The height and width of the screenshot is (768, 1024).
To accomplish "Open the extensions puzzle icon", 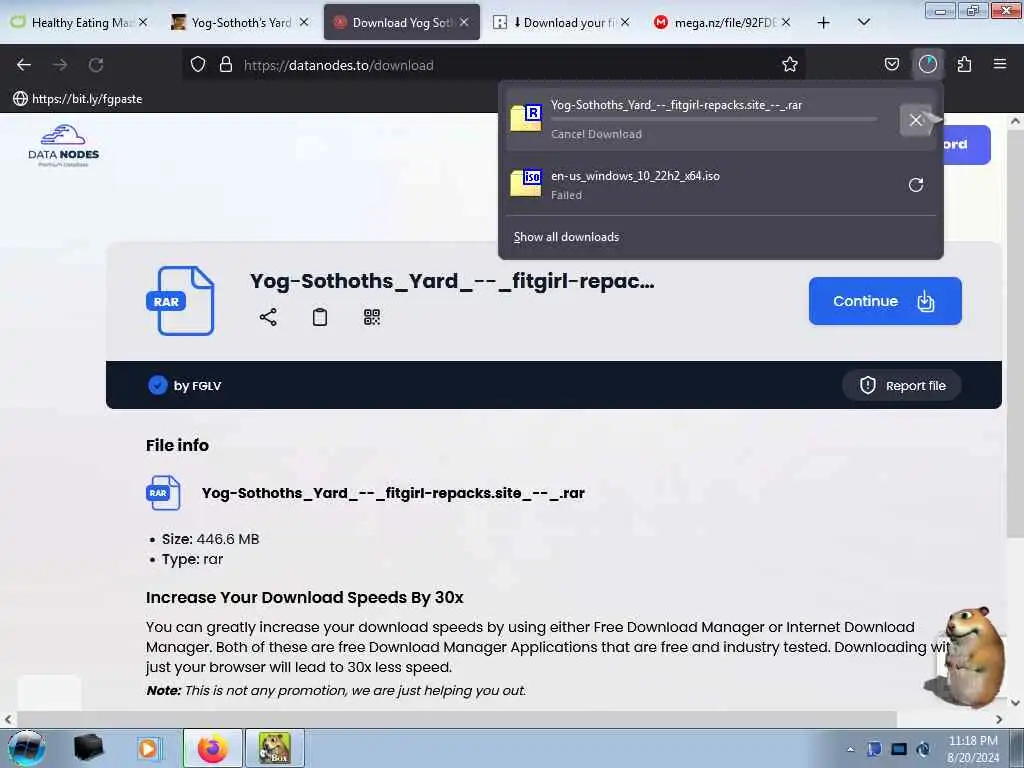I will [965, 64].
